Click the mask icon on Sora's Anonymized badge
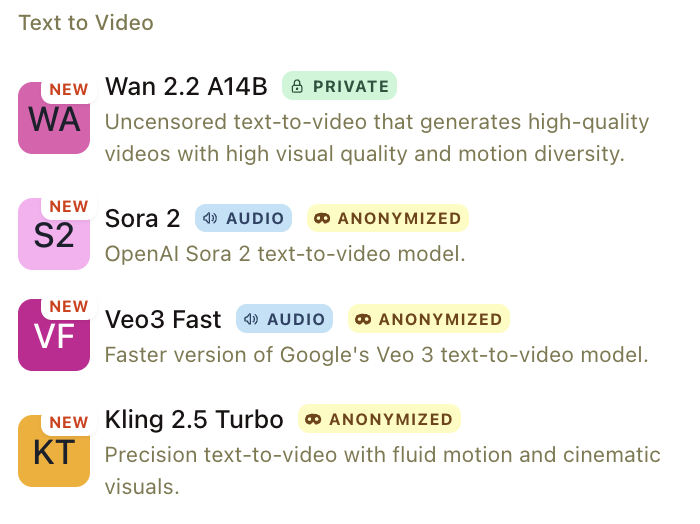This screenshot has height=524, width=700. [x=322, y=218]
